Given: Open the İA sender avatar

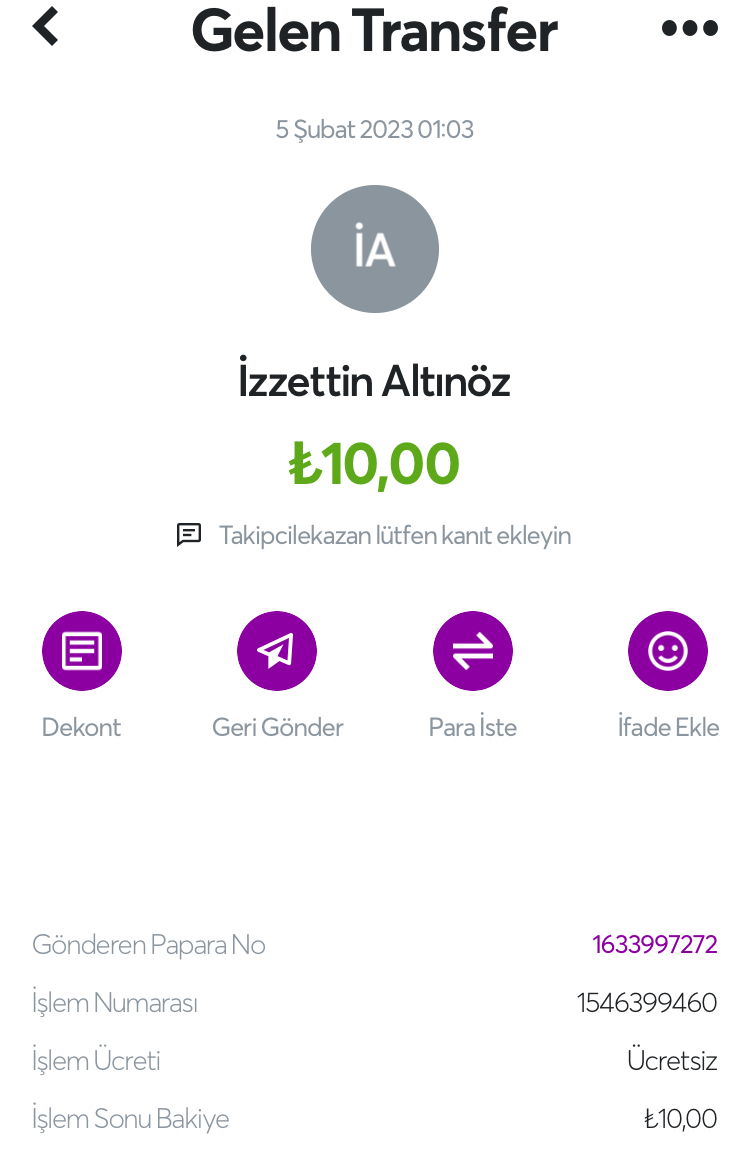Looking at the screenshot, I should click(x=375, y=249).
